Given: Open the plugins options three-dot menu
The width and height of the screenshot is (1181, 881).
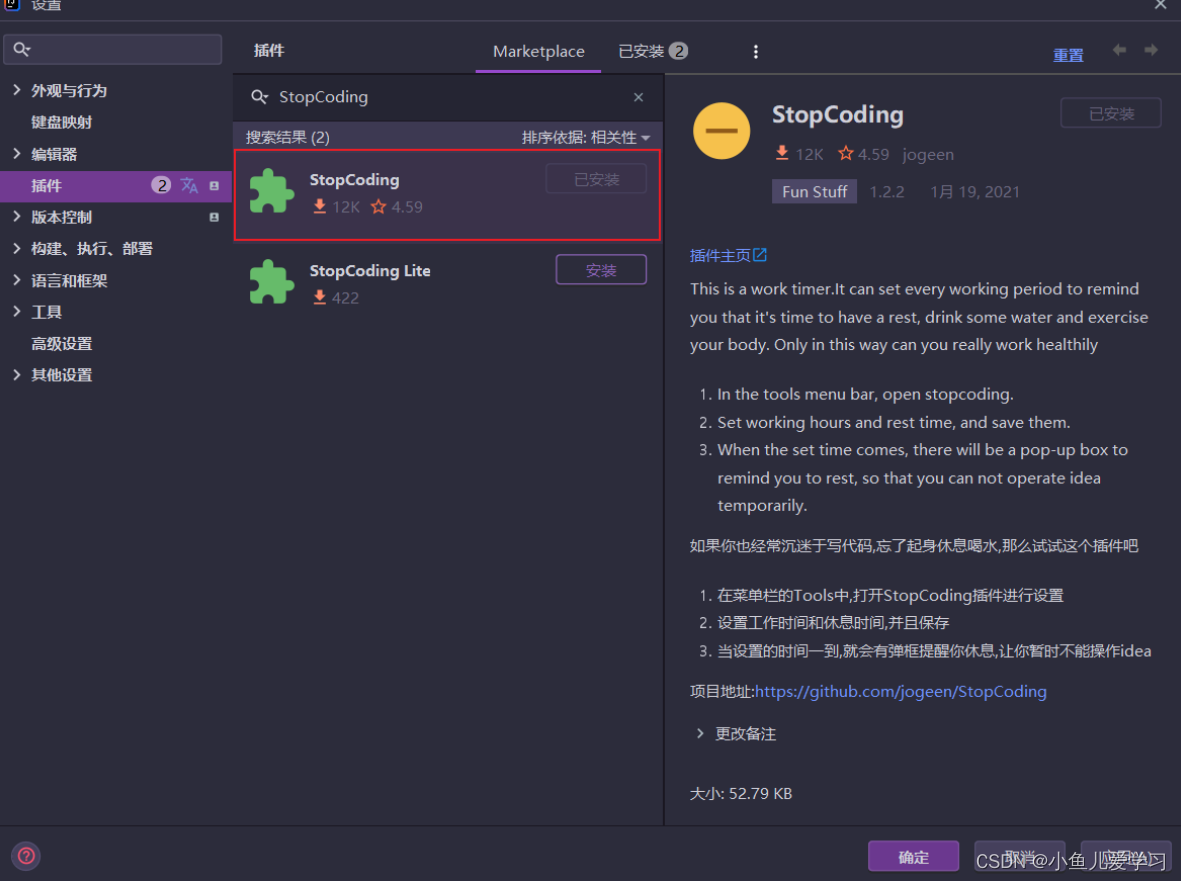Looking at the screenshot, I should pos(755,51).
